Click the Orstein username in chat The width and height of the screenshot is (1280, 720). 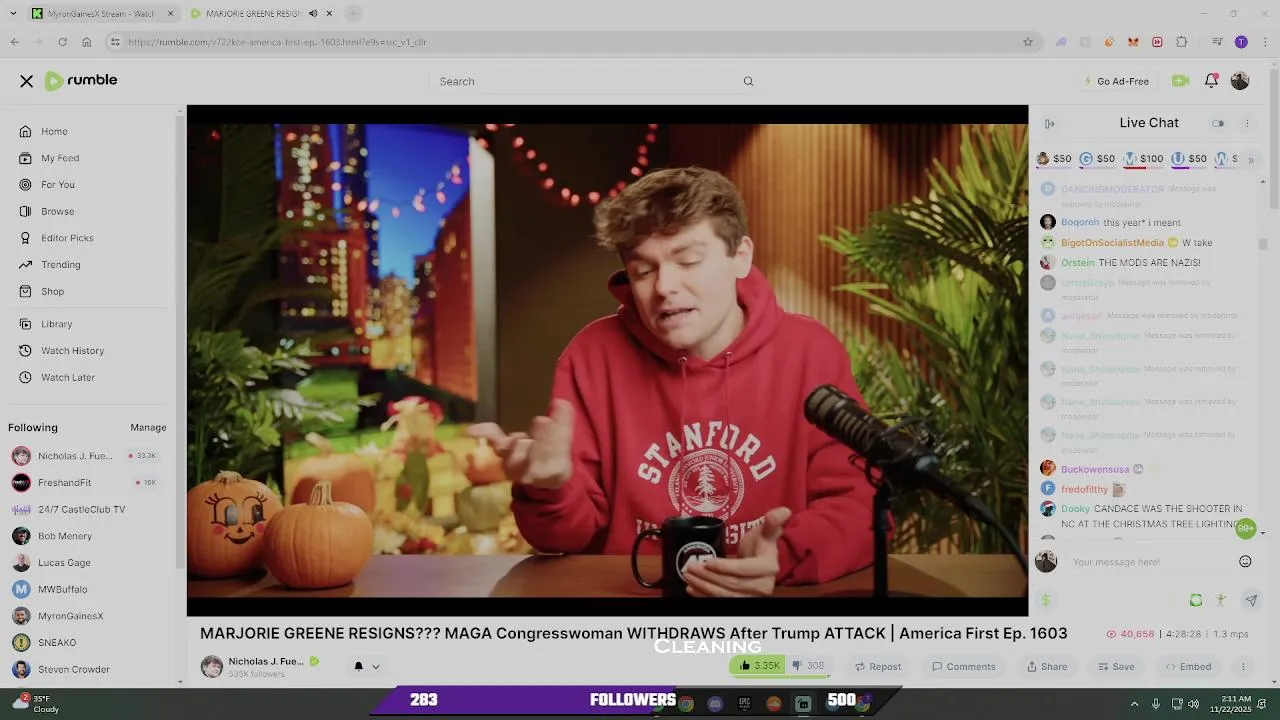1078,262
